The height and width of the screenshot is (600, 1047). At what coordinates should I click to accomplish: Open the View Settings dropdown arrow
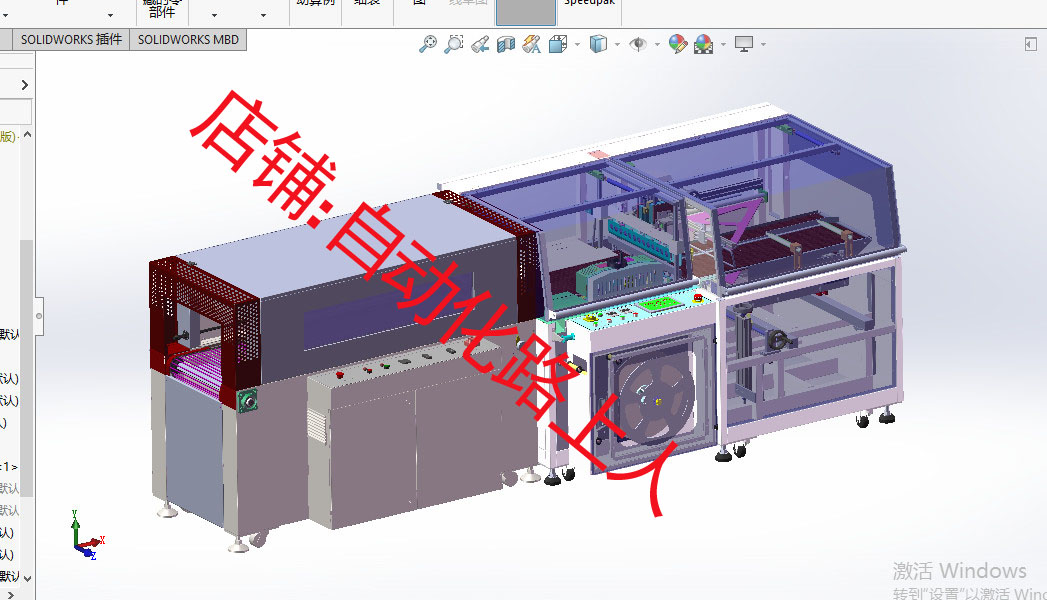[763, 45]
